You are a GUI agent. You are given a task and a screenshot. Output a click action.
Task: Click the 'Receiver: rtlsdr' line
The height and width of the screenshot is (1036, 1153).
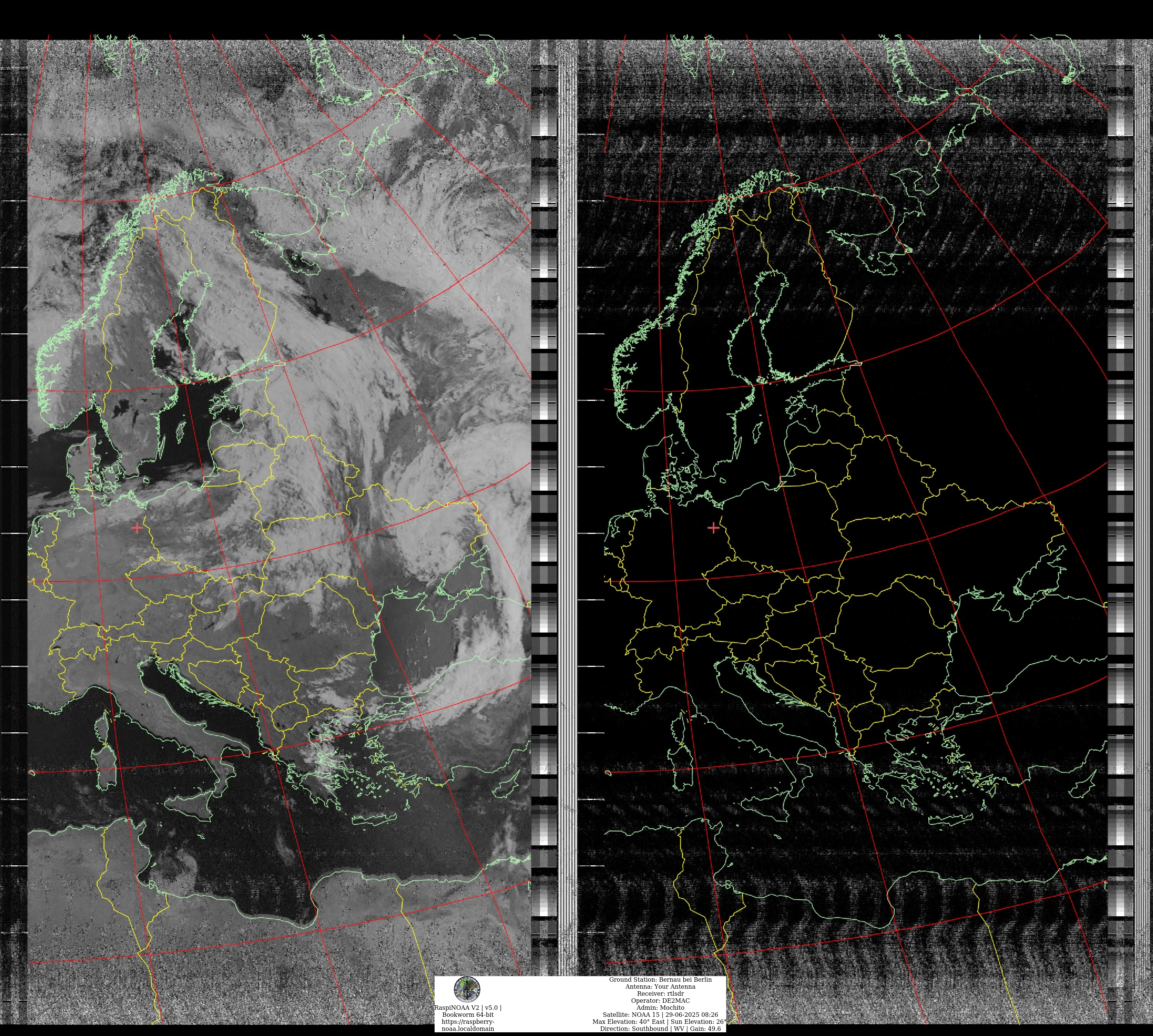tap(660, 993)
